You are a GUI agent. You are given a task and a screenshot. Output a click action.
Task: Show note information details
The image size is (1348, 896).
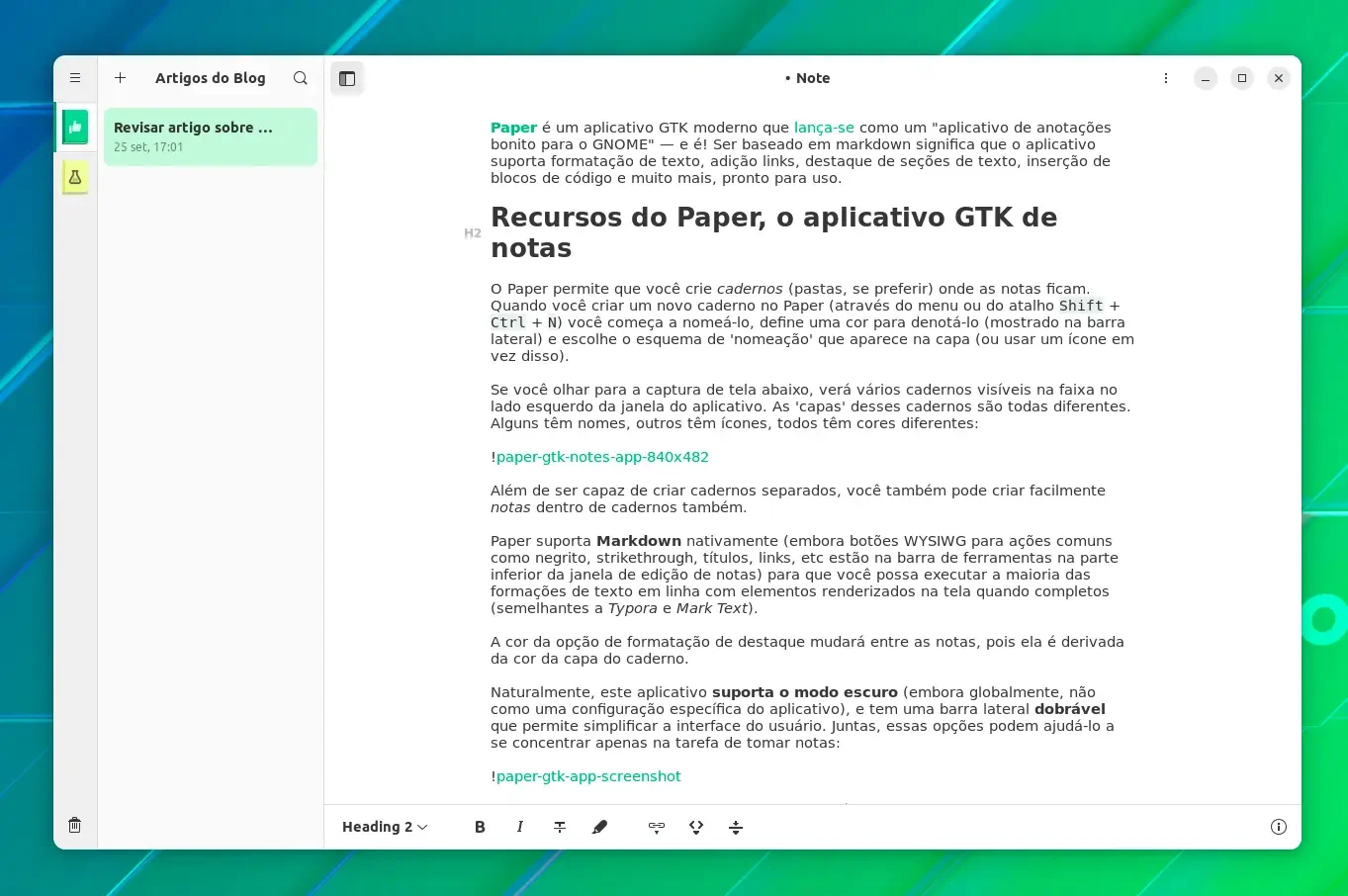[1279, 827]
